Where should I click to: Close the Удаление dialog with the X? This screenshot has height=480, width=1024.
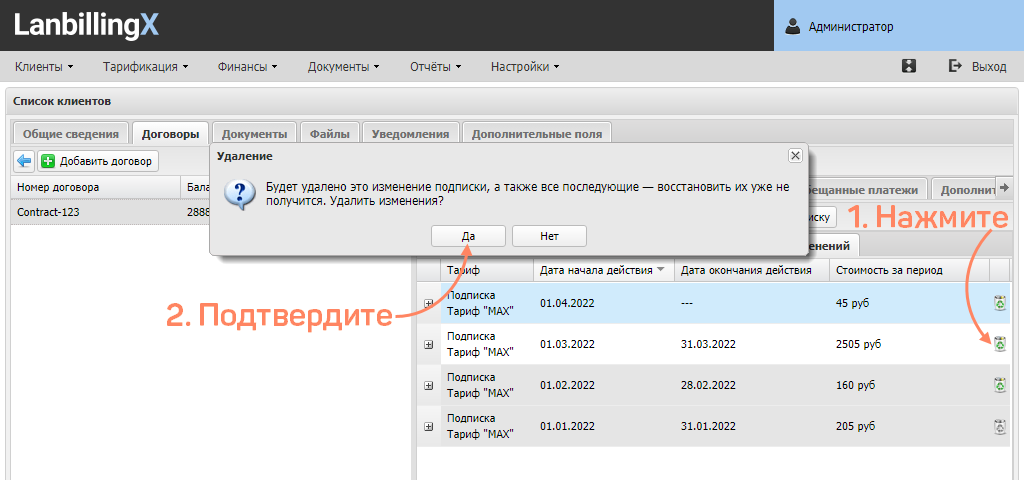[x=795, y=155]
